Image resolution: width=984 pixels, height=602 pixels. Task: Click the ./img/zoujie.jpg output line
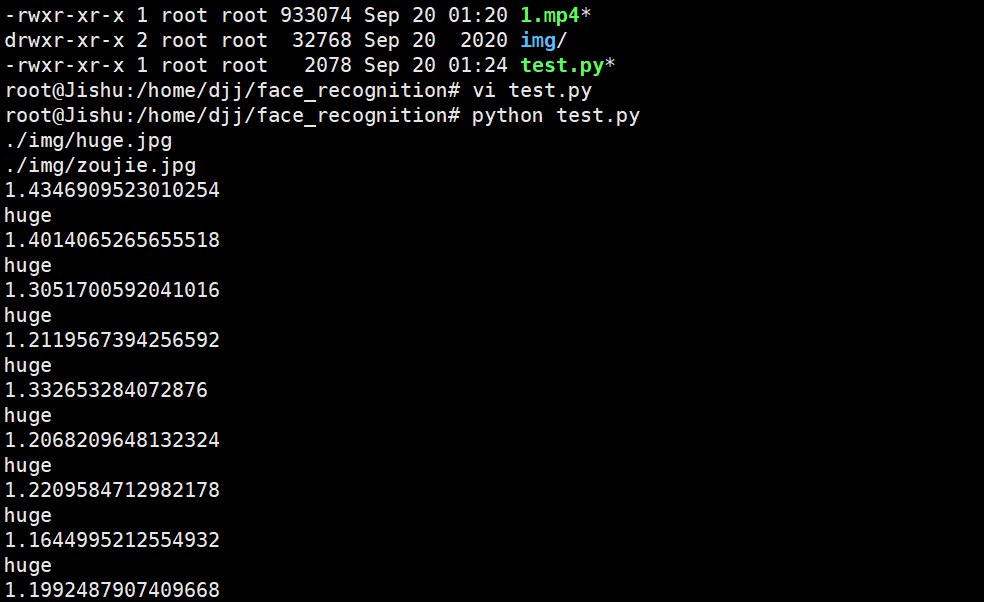click(x=100, y=165)
